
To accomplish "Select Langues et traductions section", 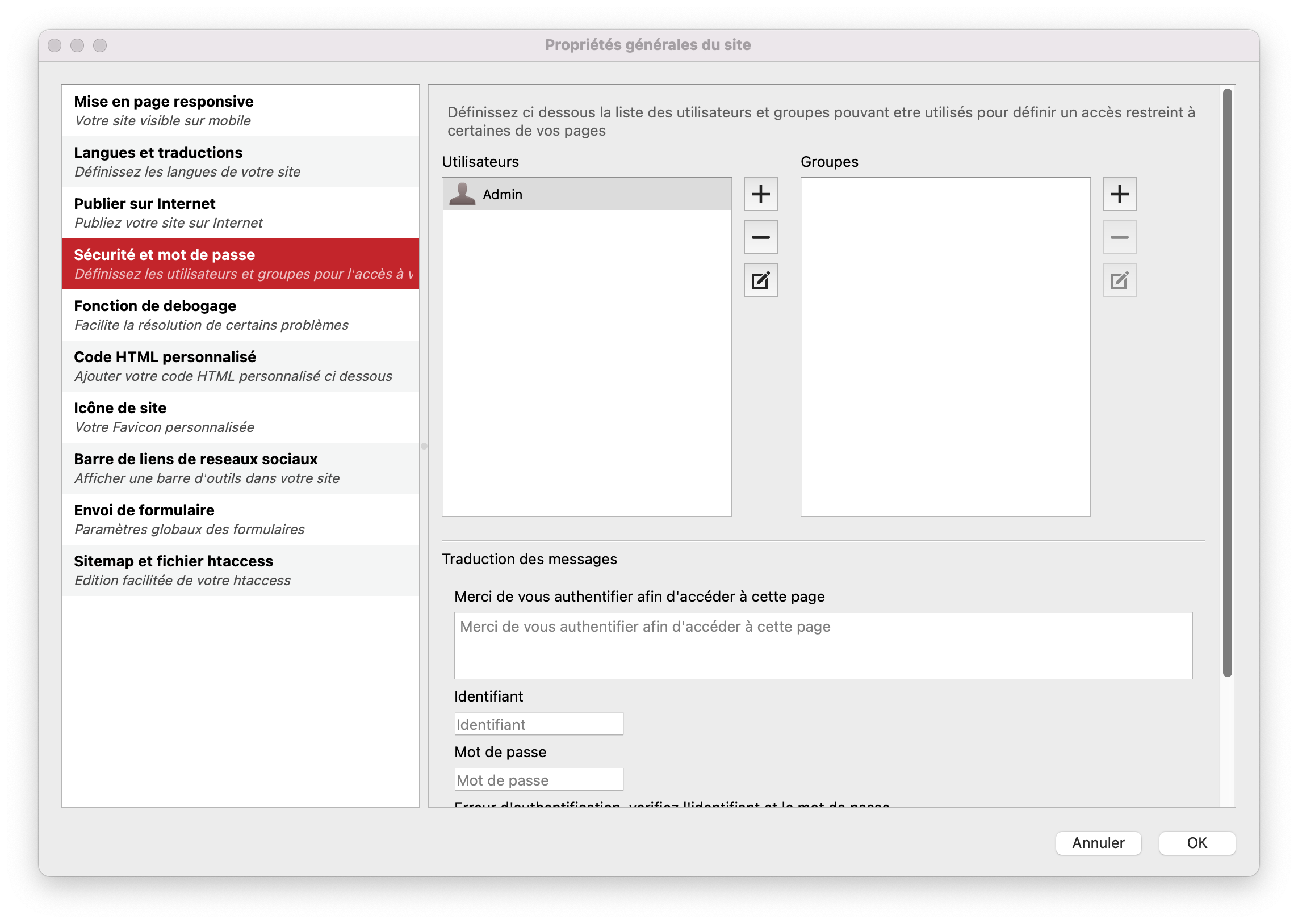I will tap(240, 162).
